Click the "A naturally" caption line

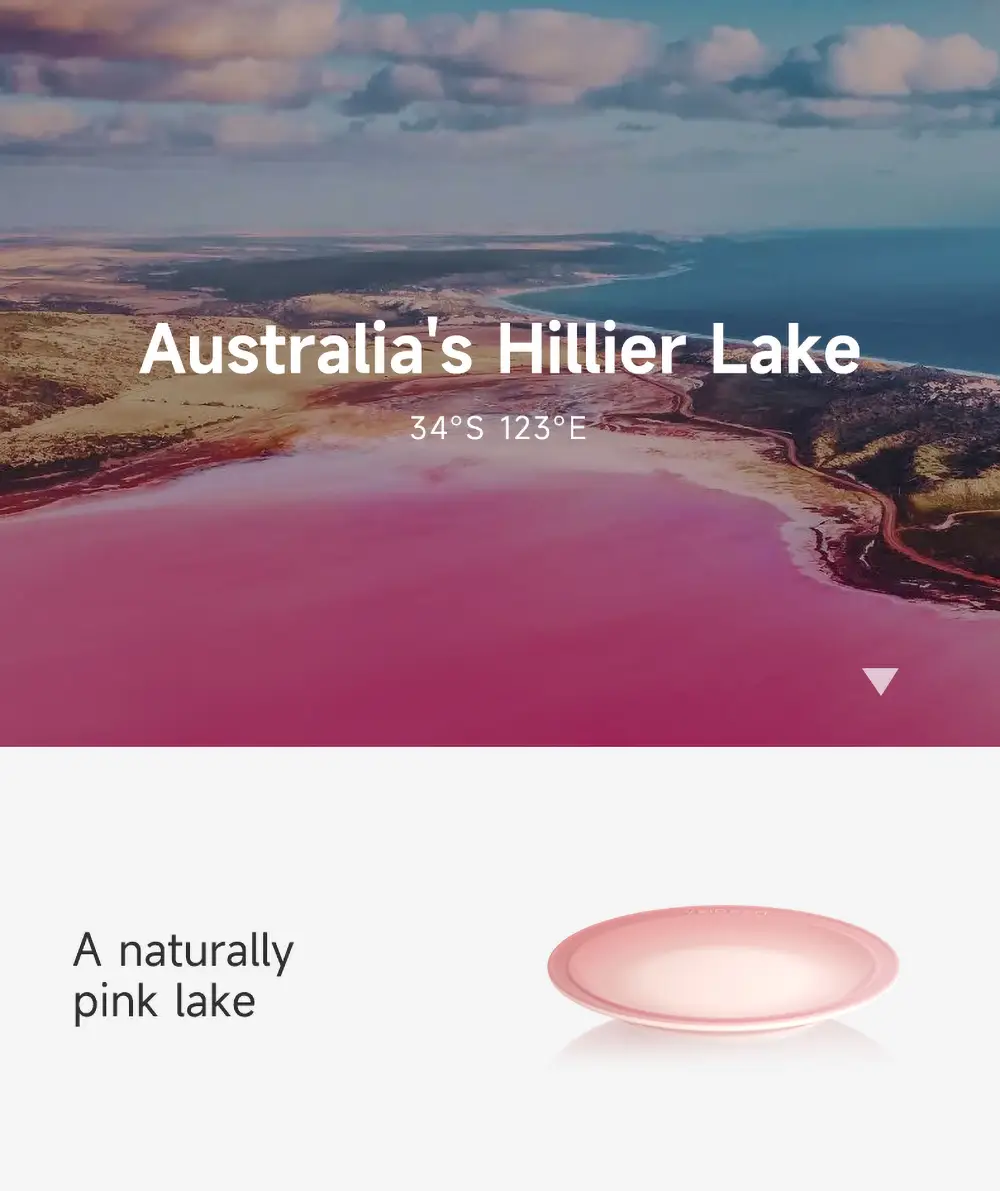[x=183, y=949]
